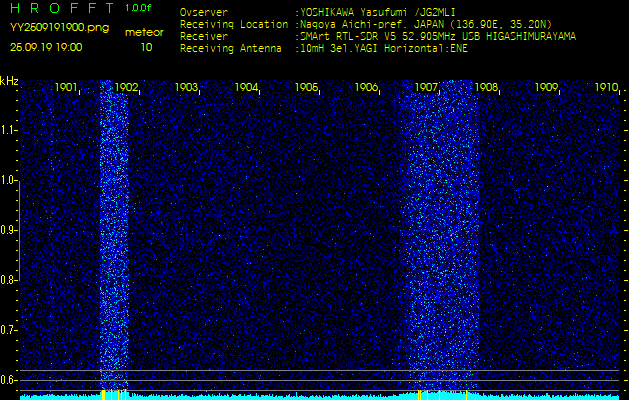Click the 'meteor' count label
Viewport: 629px width, 400px height.
(x=144, y=33)
